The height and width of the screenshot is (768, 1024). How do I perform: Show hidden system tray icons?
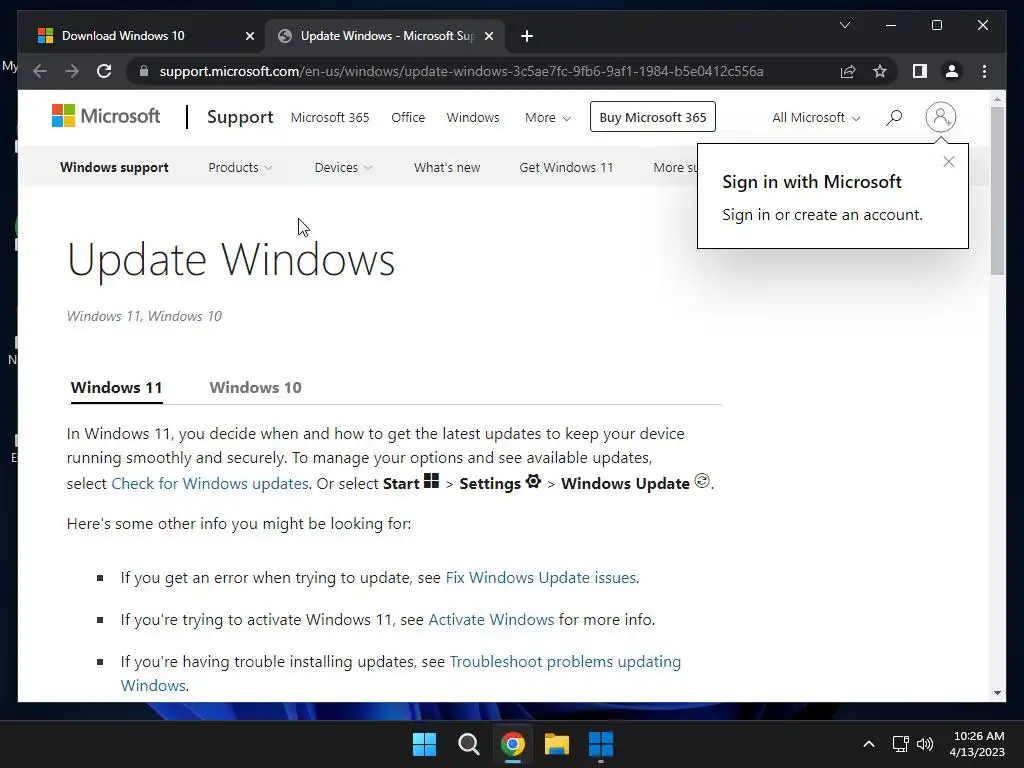(869, 744)
